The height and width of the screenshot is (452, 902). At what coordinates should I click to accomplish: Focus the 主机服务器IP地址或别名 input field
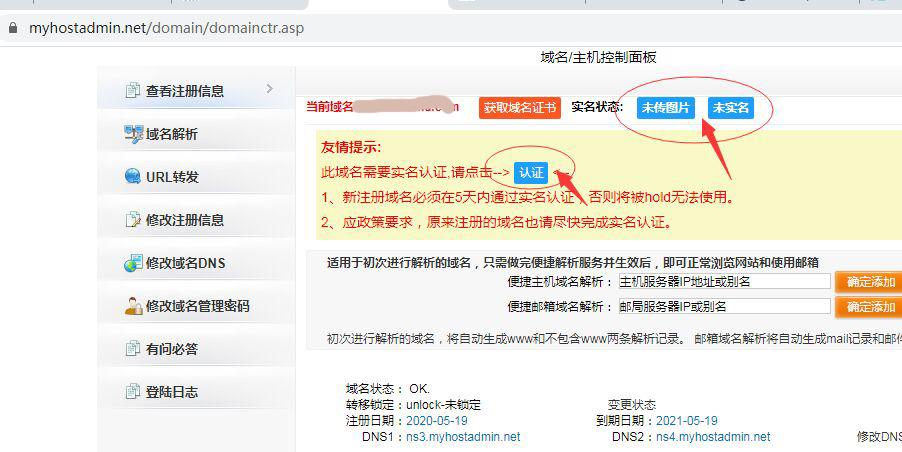725,281
